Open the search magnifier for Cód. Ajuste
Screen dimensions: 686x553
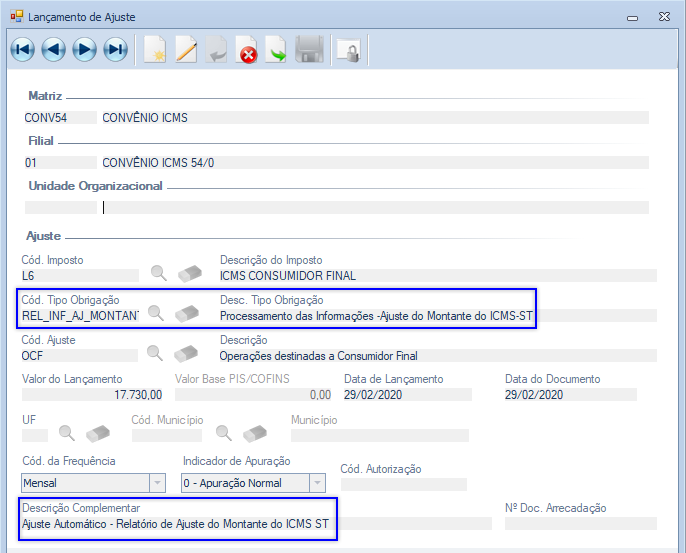click(154, 353)
